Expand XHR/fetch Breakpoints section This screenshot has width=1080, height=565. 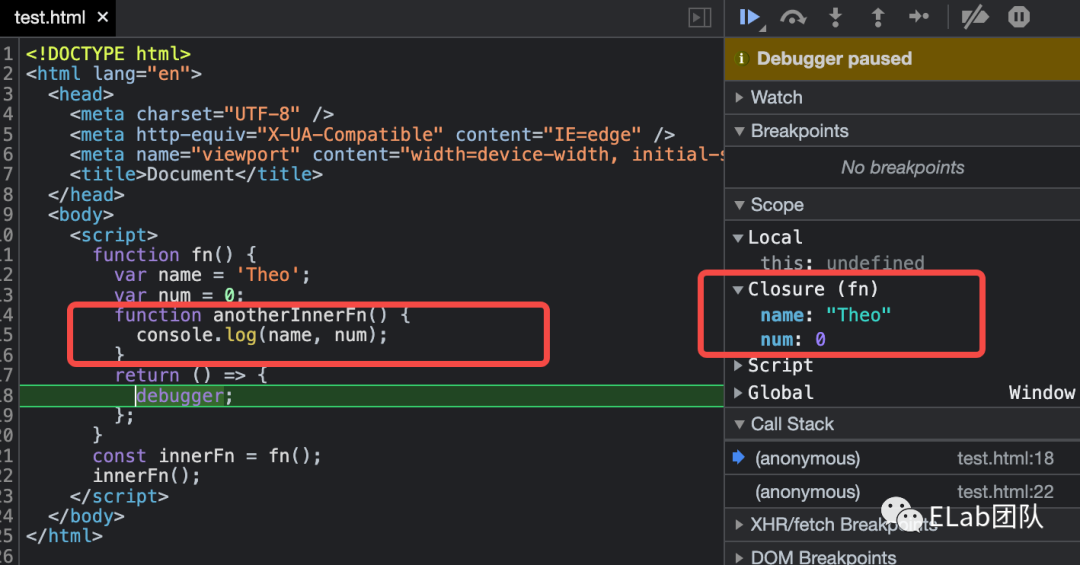(902, 524)
